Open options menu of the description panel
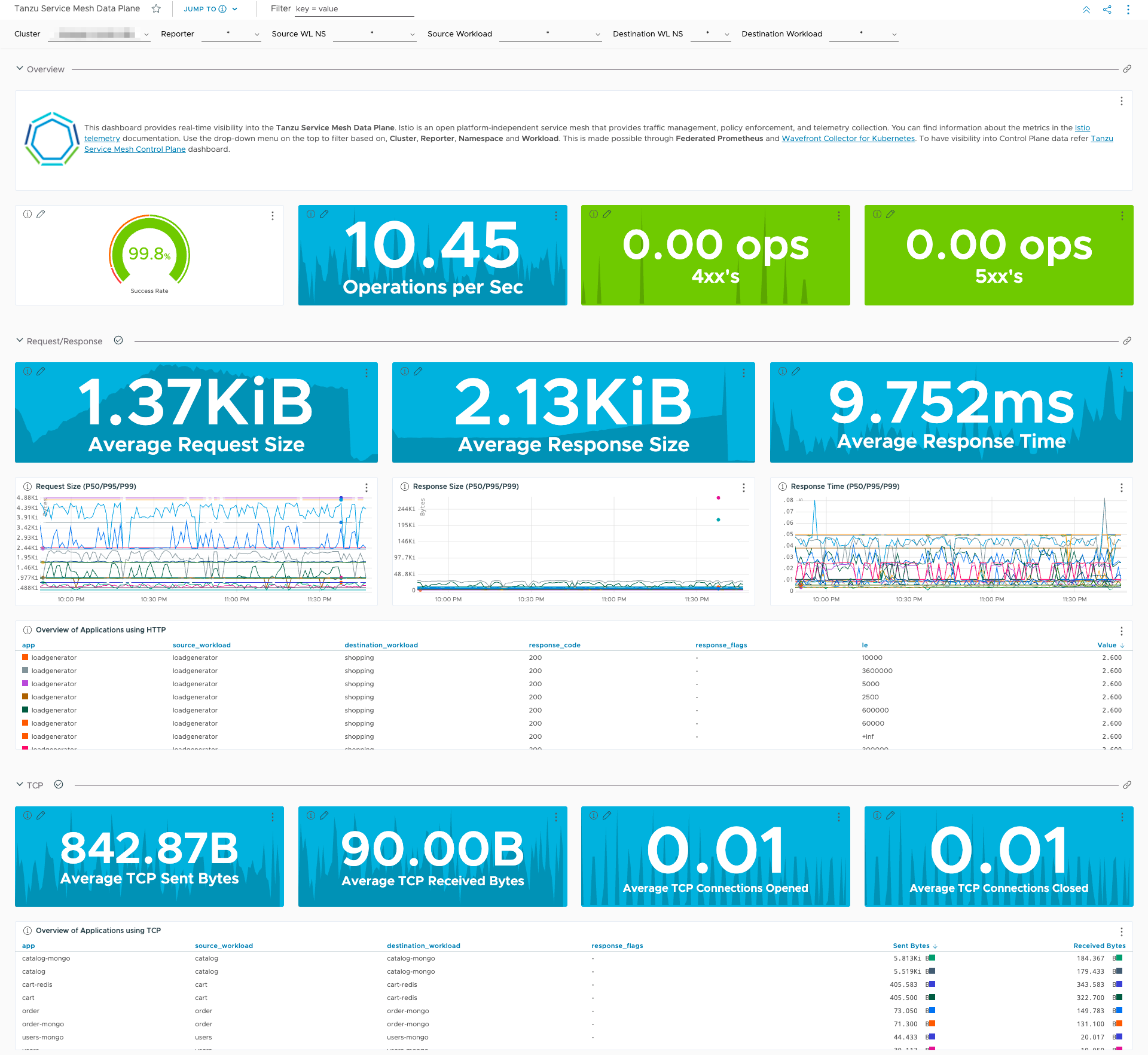The width and height of the screenshot is (1148, 1055). click(x=1122, y=102)
